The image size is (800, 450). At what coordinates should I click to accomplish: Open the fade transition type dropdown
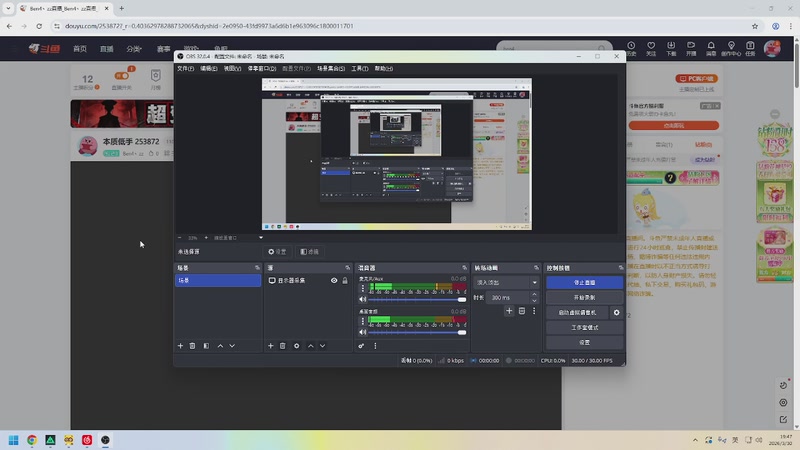tap(506, 283)
